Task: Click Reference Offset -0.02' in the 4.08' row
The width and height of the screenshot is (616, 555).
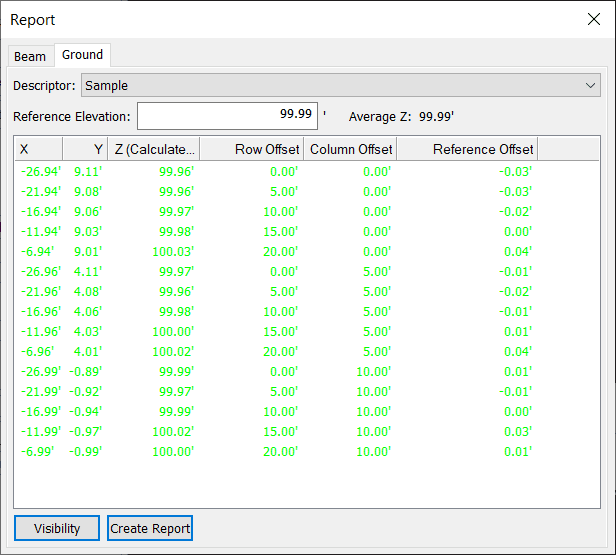Action: tap(515, 291)
